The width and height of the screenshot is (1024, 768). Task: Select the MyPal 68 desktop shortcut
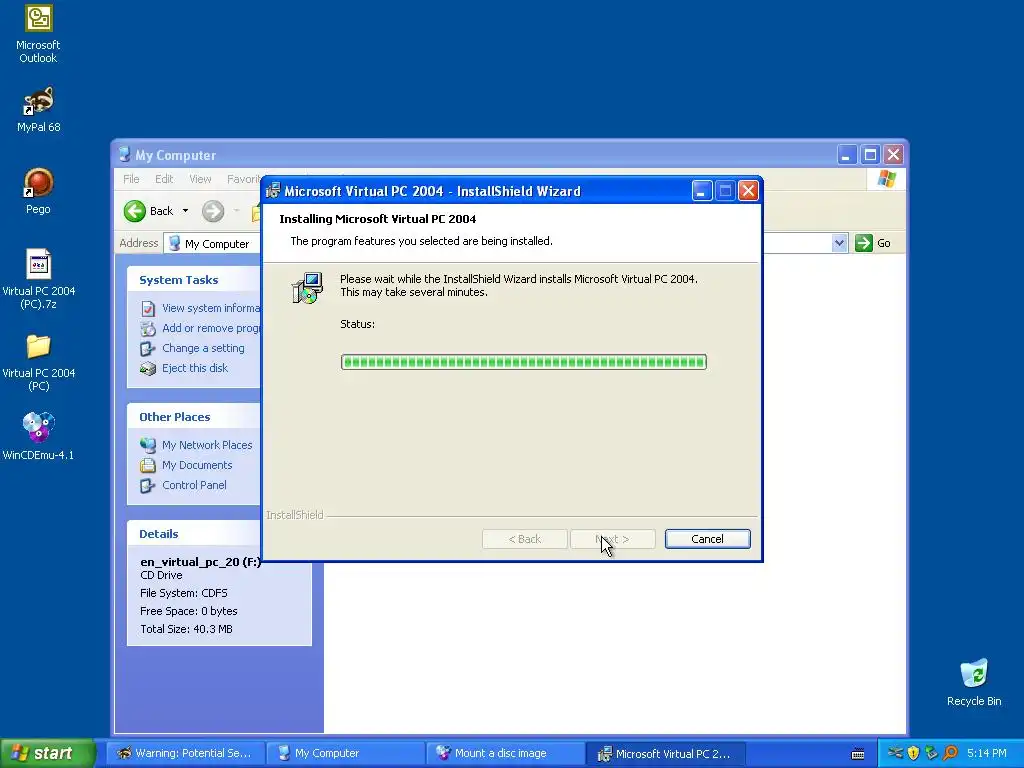(38, 109)
